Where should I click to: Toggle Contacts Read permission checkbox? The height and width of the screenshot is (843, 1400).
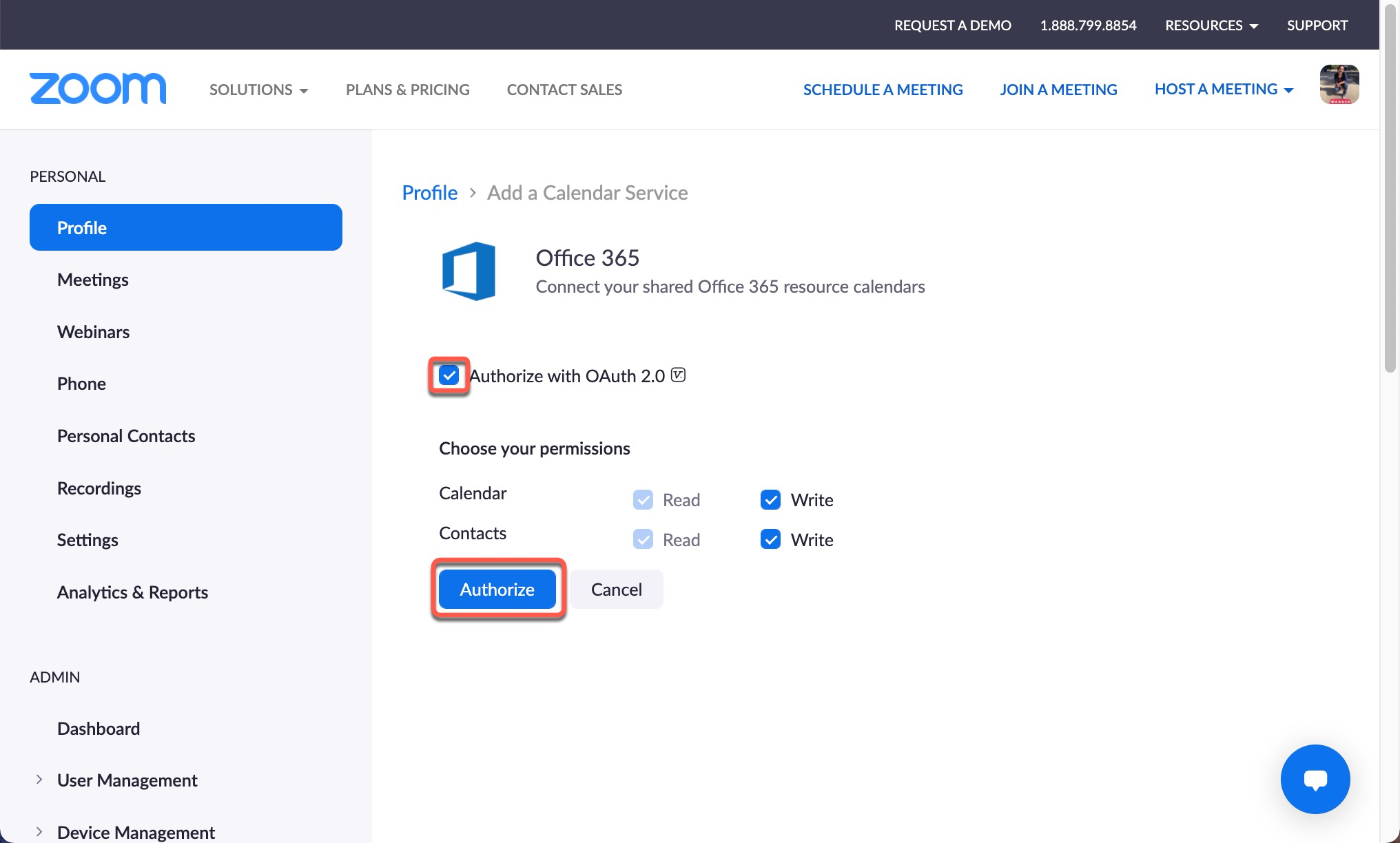click(643, 539)
